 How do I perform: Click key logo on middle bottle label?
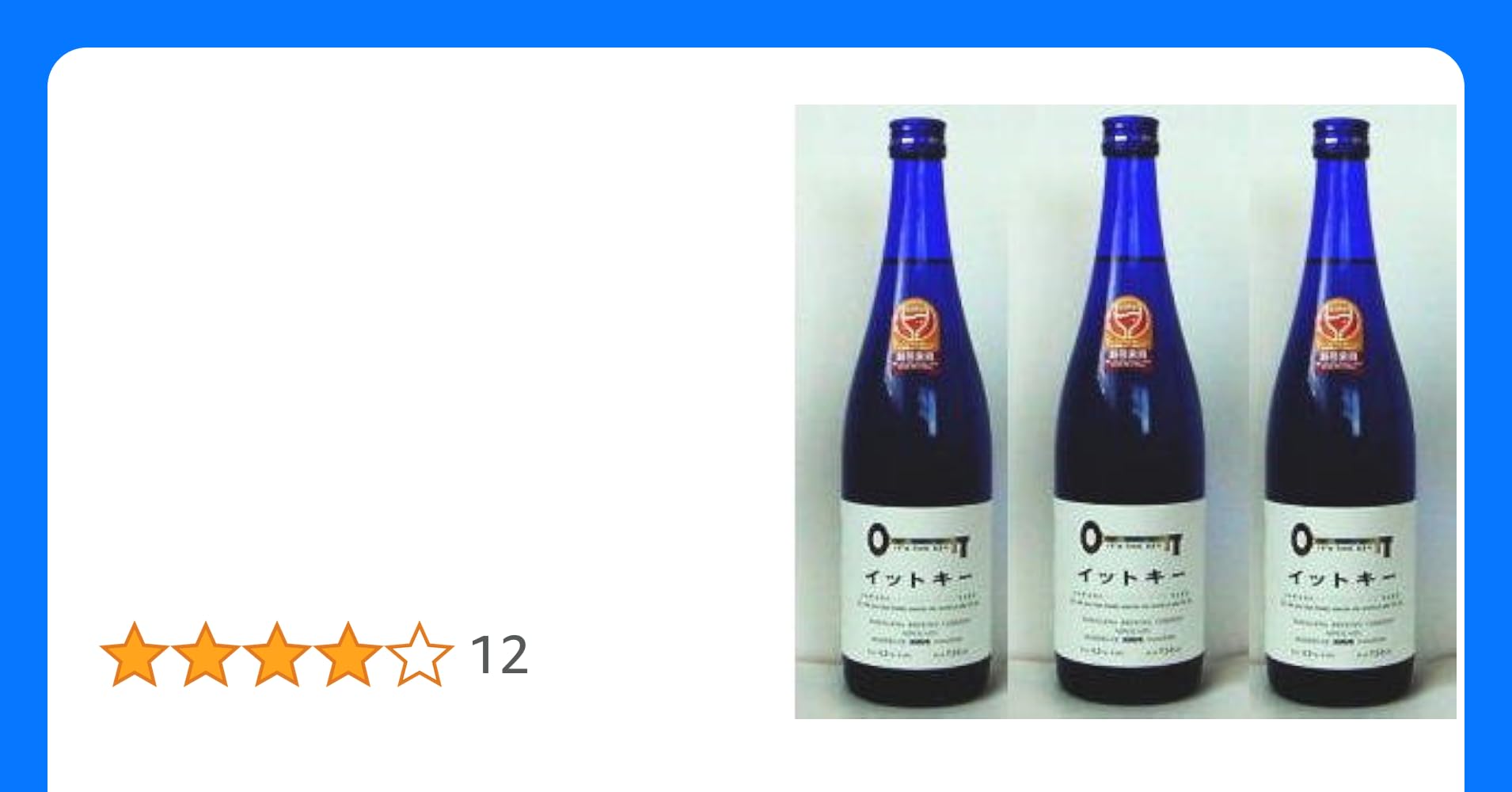coord(1130,539)
